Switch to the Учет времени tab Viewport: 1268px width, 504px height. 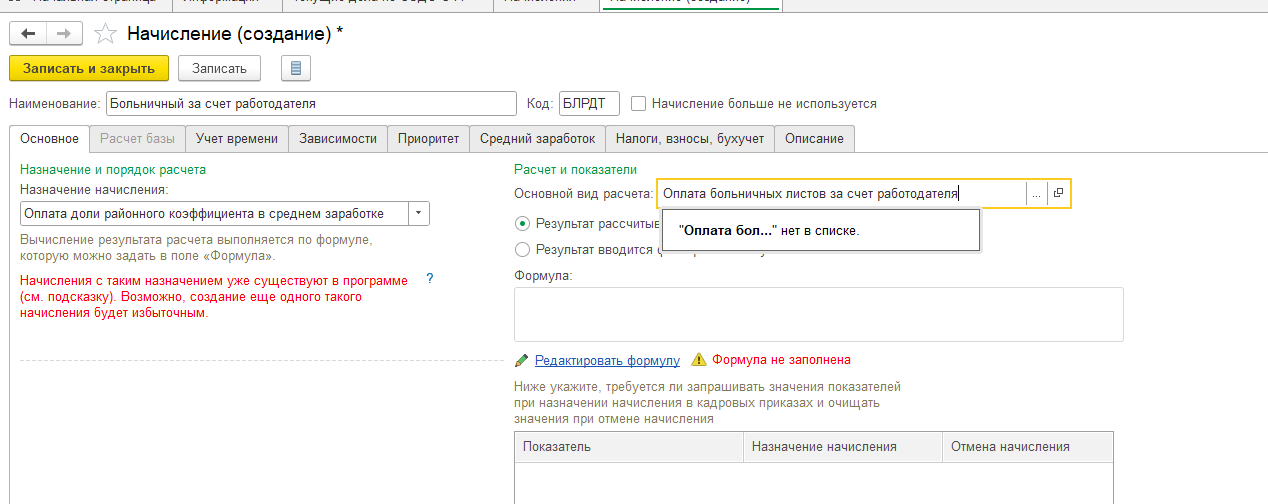pos(237,138)
